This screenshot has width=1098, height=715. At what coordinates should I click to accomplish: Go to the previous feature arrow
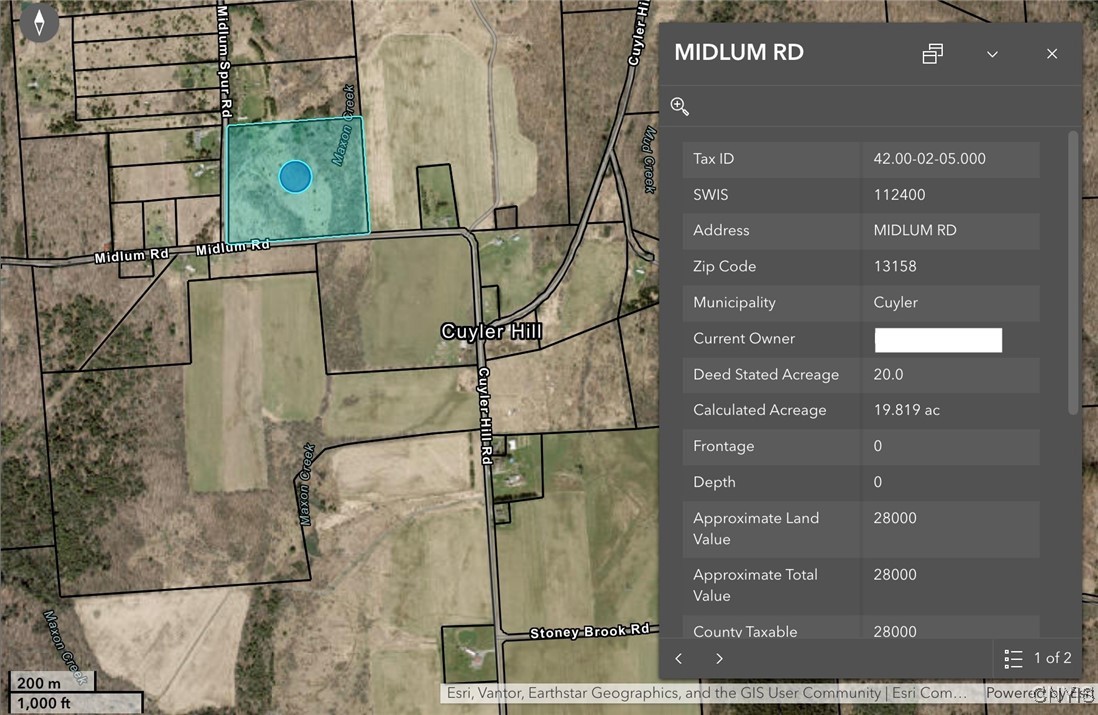tap(679, 658)
